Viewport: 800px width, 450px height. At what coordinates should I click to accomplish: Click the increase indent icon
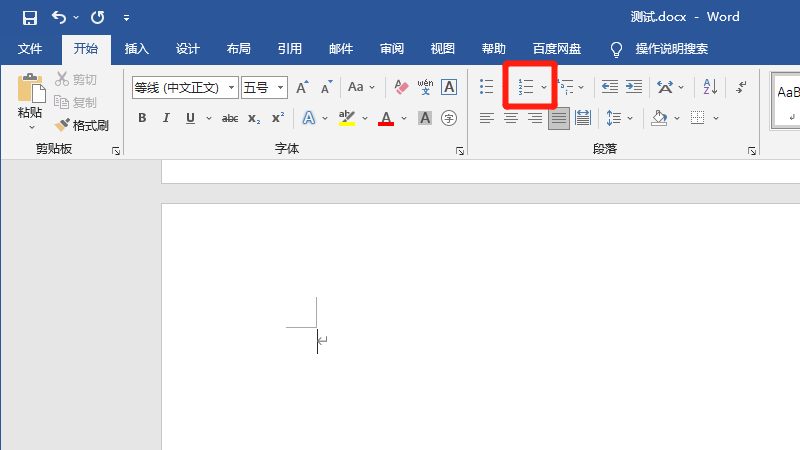coord(634,87)
